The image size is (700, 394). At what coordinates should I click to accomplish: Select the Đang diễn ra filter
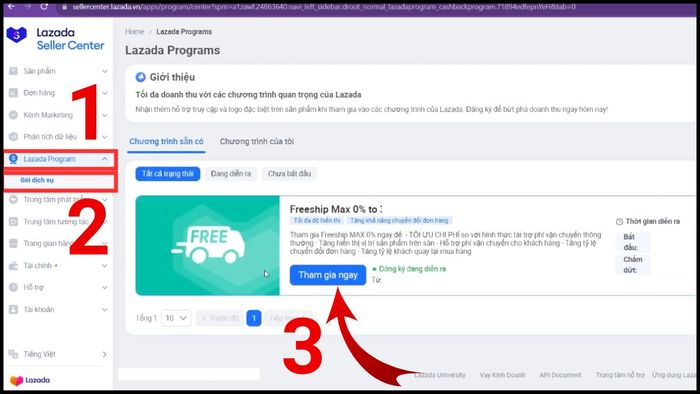(x=231, y=174)
